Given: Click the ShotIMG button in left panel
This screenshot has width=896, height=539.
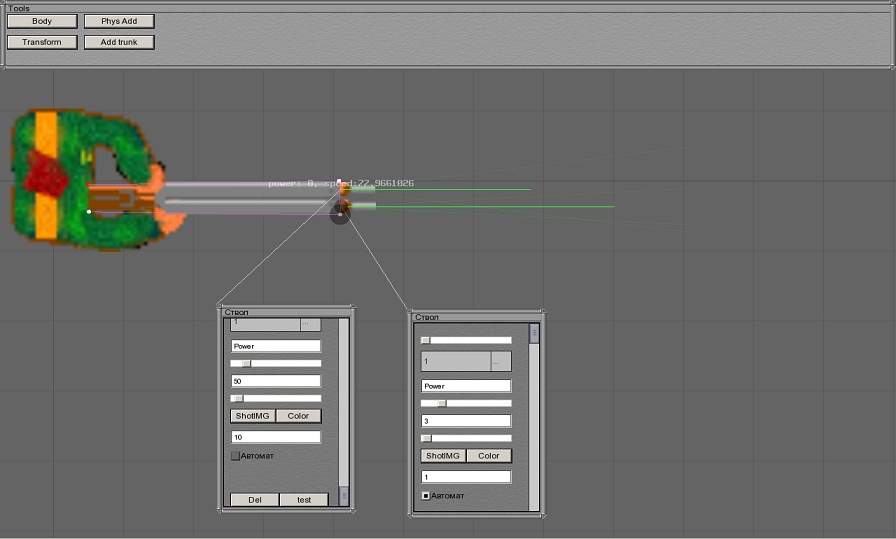Looking at the screenshot, I should [x=252, y=416].
